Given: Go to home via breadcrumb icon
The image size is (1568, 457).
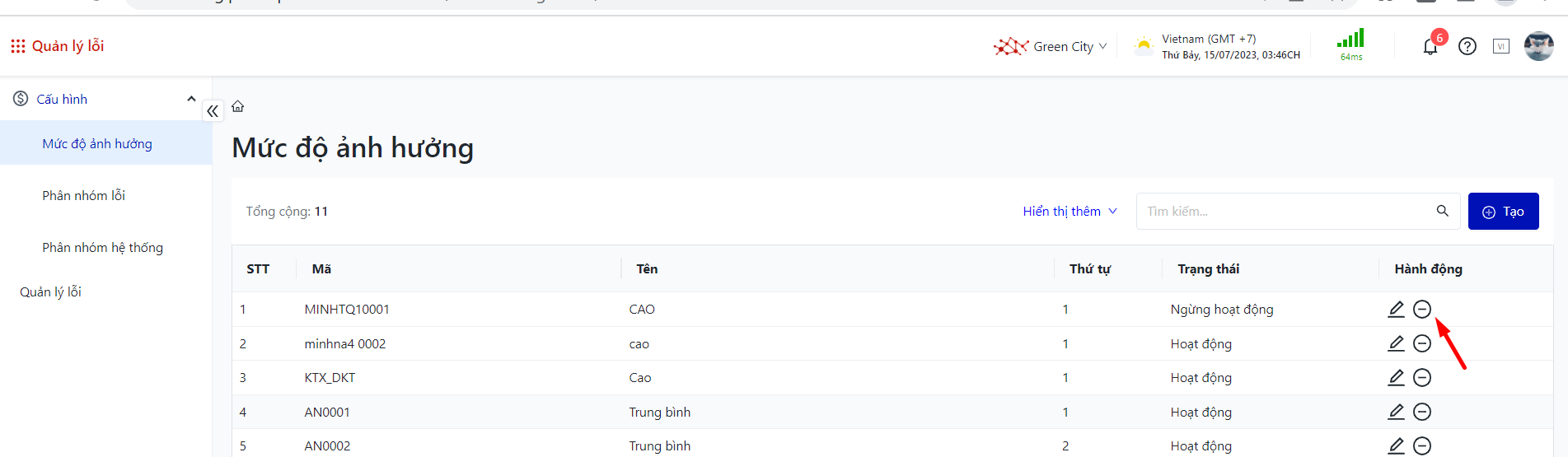Looking at the screenshot, I should coord(238,106).
